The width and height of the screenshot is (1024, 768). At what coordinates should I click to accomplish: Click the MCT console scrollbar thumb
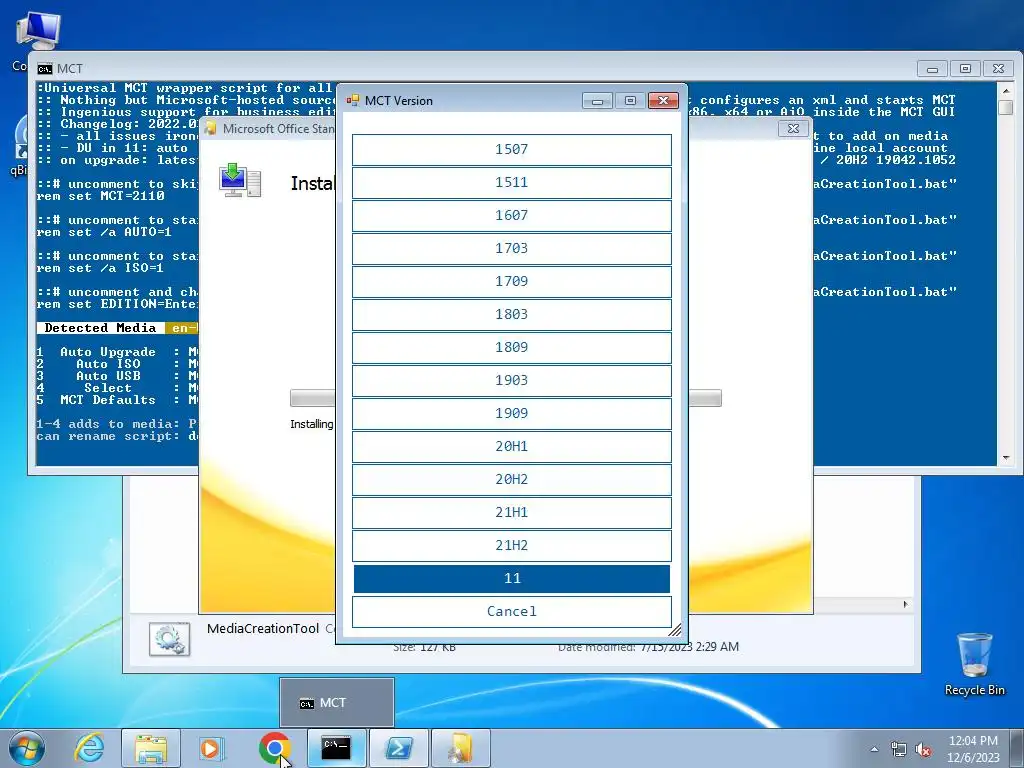click(x=1006, y=107)
